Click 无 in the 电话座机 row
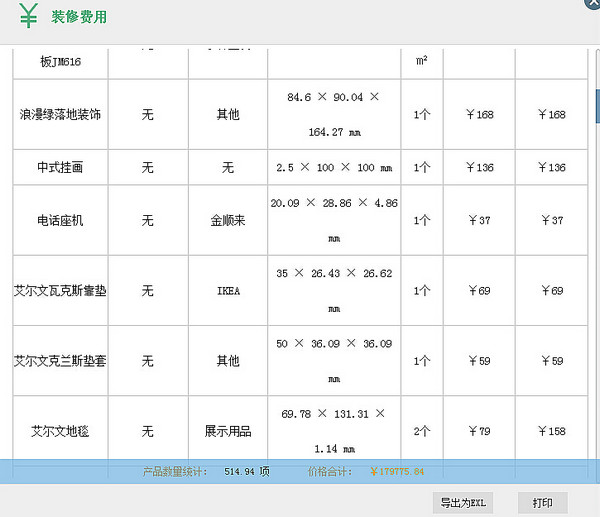The width and height of the screenshot is (600, 517). pos(148,220)
